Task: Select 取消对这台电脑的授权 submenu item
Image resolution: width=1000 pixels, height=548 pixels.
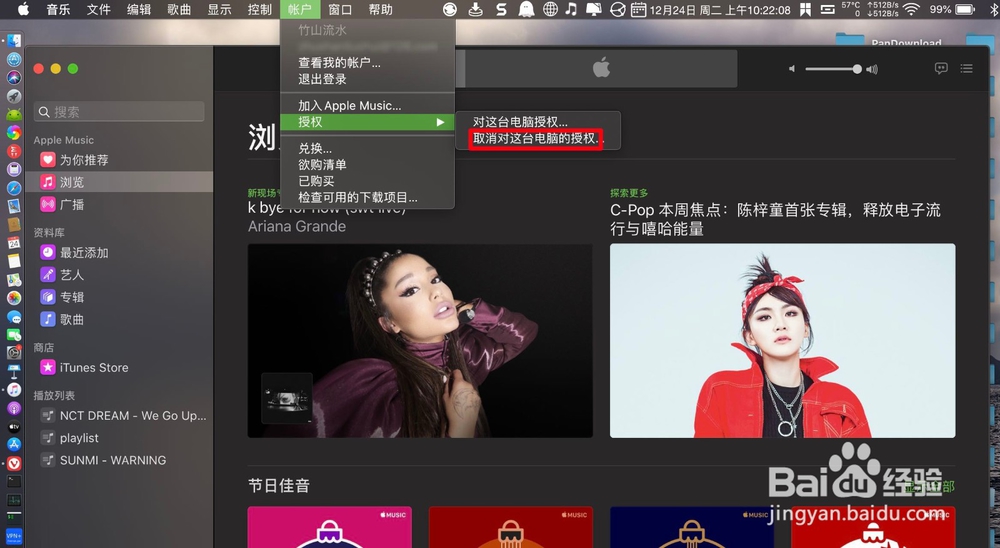Action: (x=538, y=138)
